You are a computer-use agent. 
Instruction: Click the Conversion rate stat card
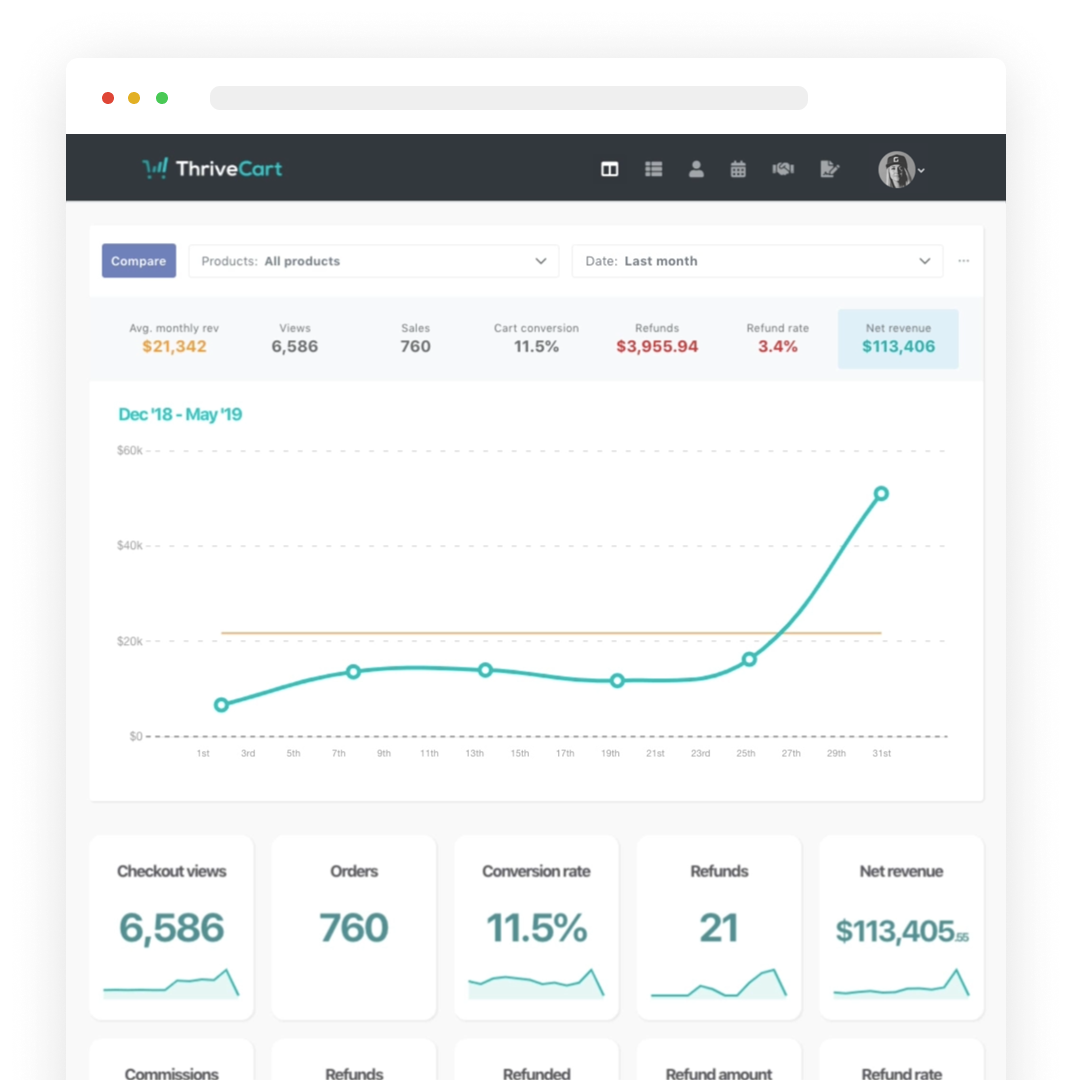tap(536, 927)
